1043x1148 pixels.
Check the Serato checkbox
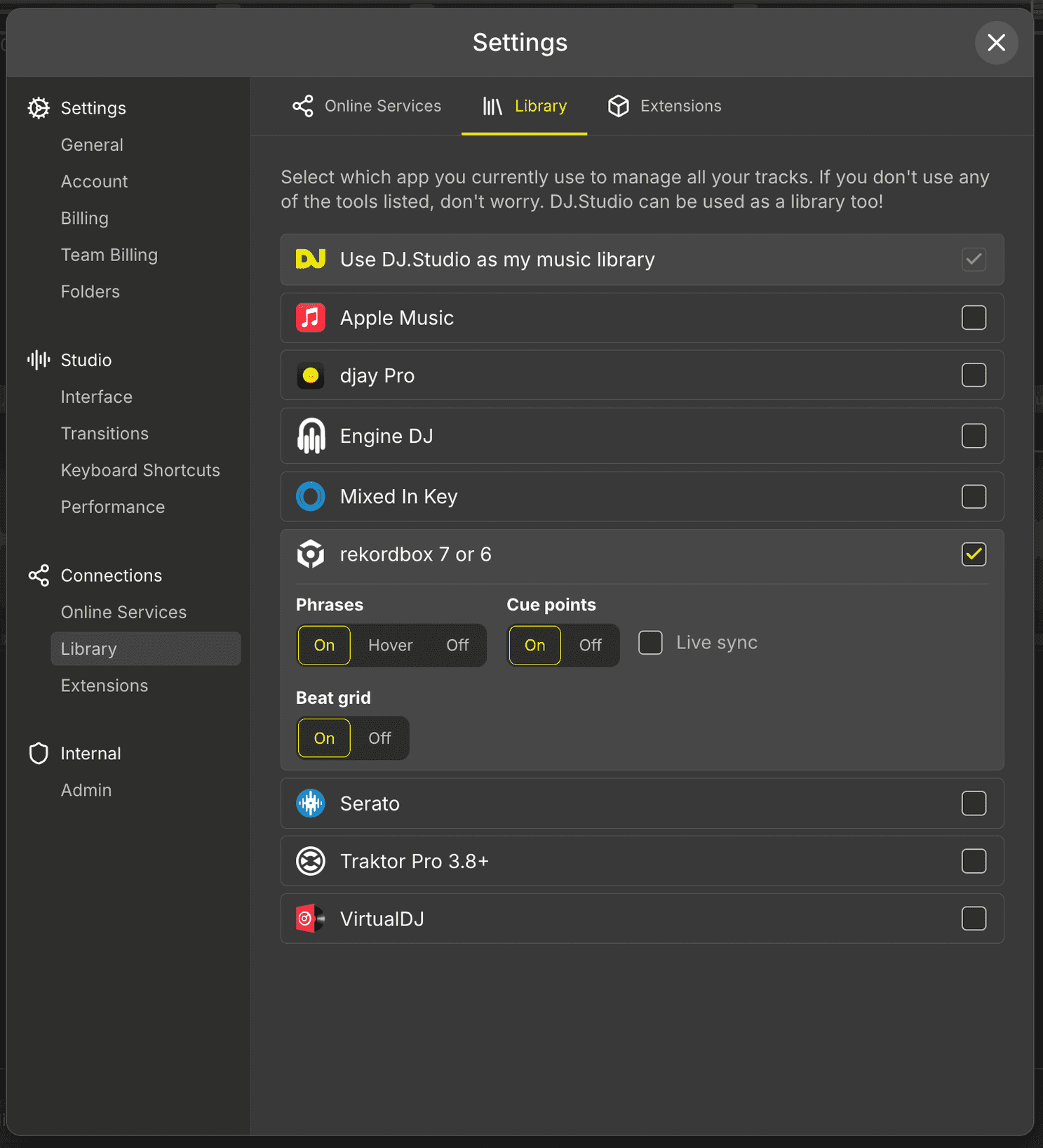coord(974,803)
